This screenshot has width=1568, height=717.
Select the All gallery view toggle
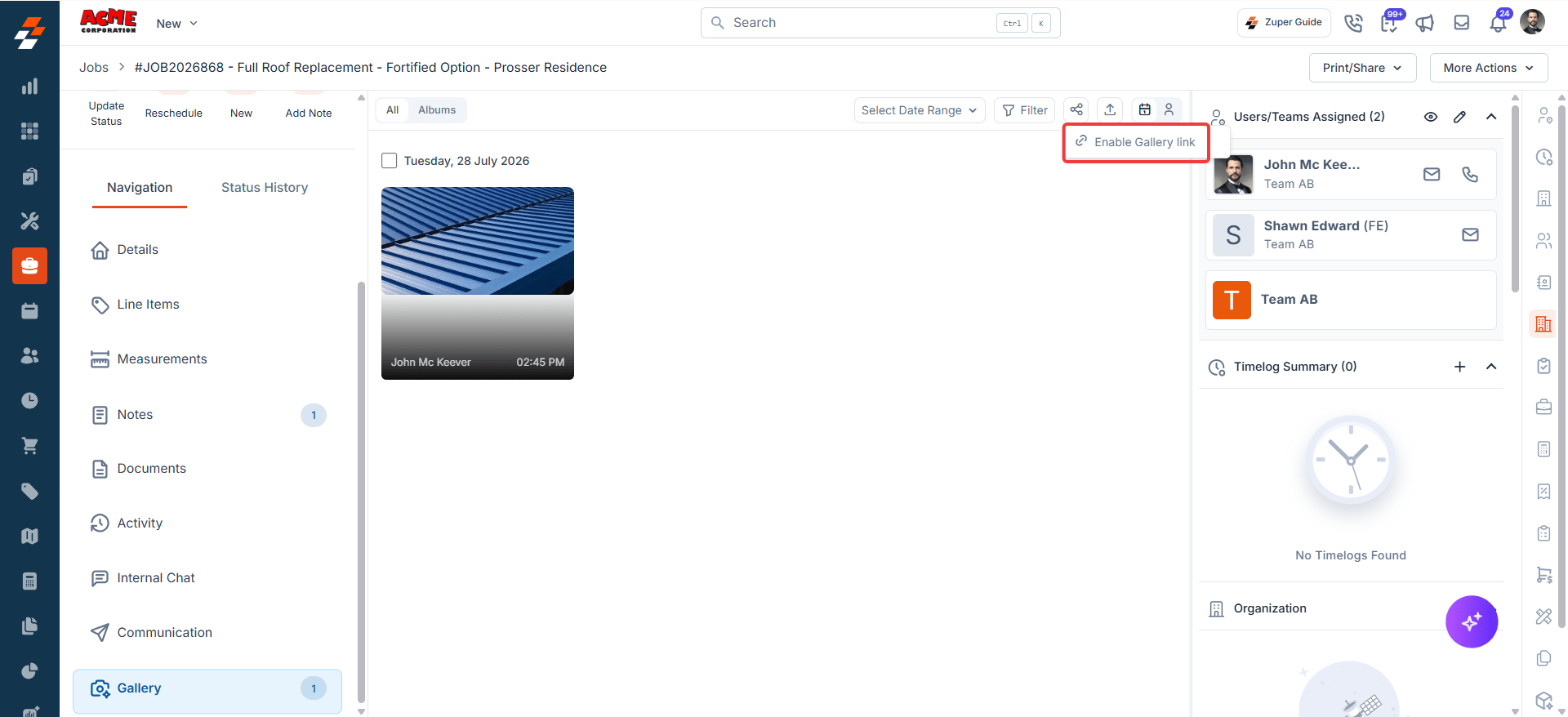(x=393, y=110)
